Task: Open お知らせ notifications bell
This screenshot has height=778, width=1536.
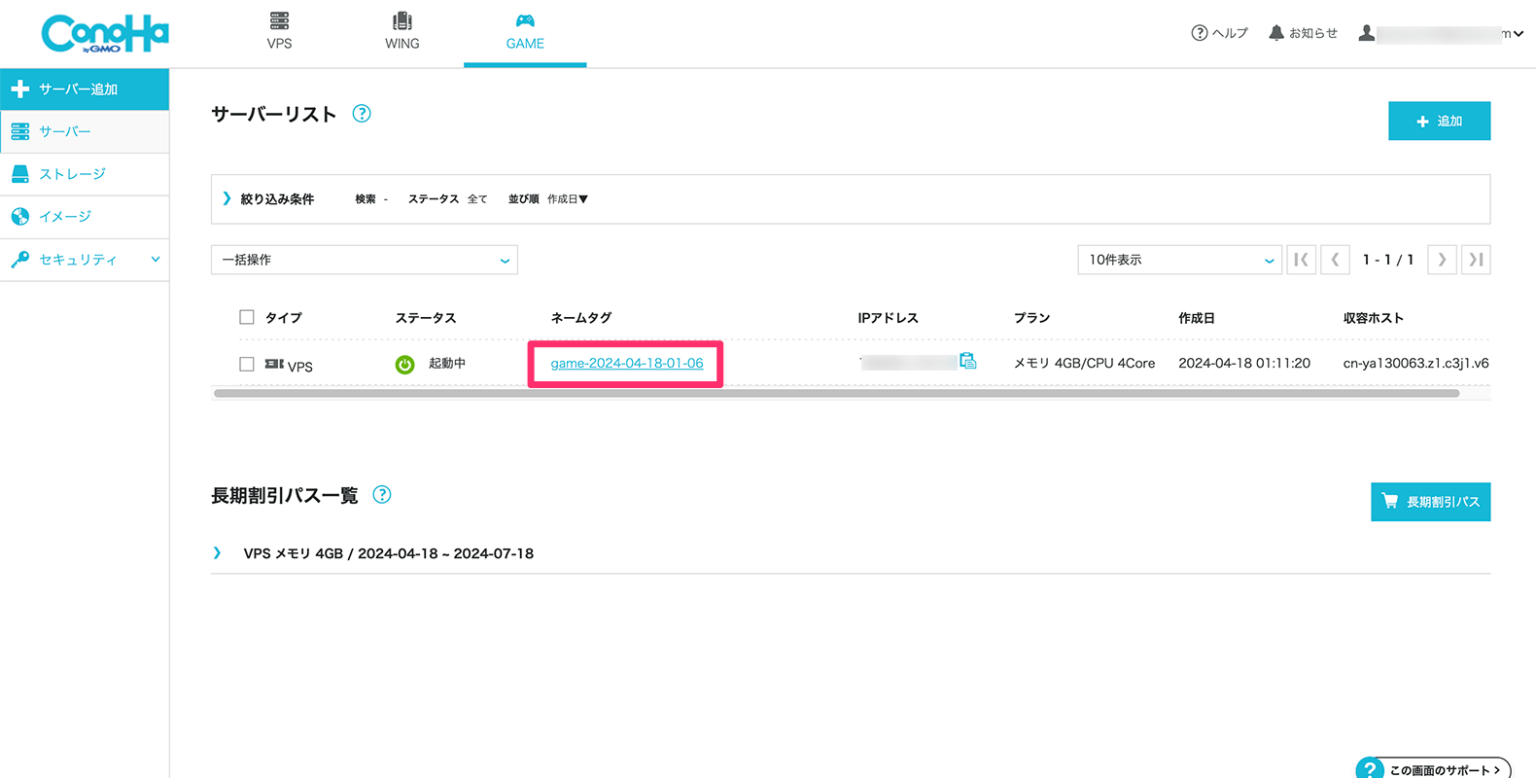Action: pos(1303,33)
